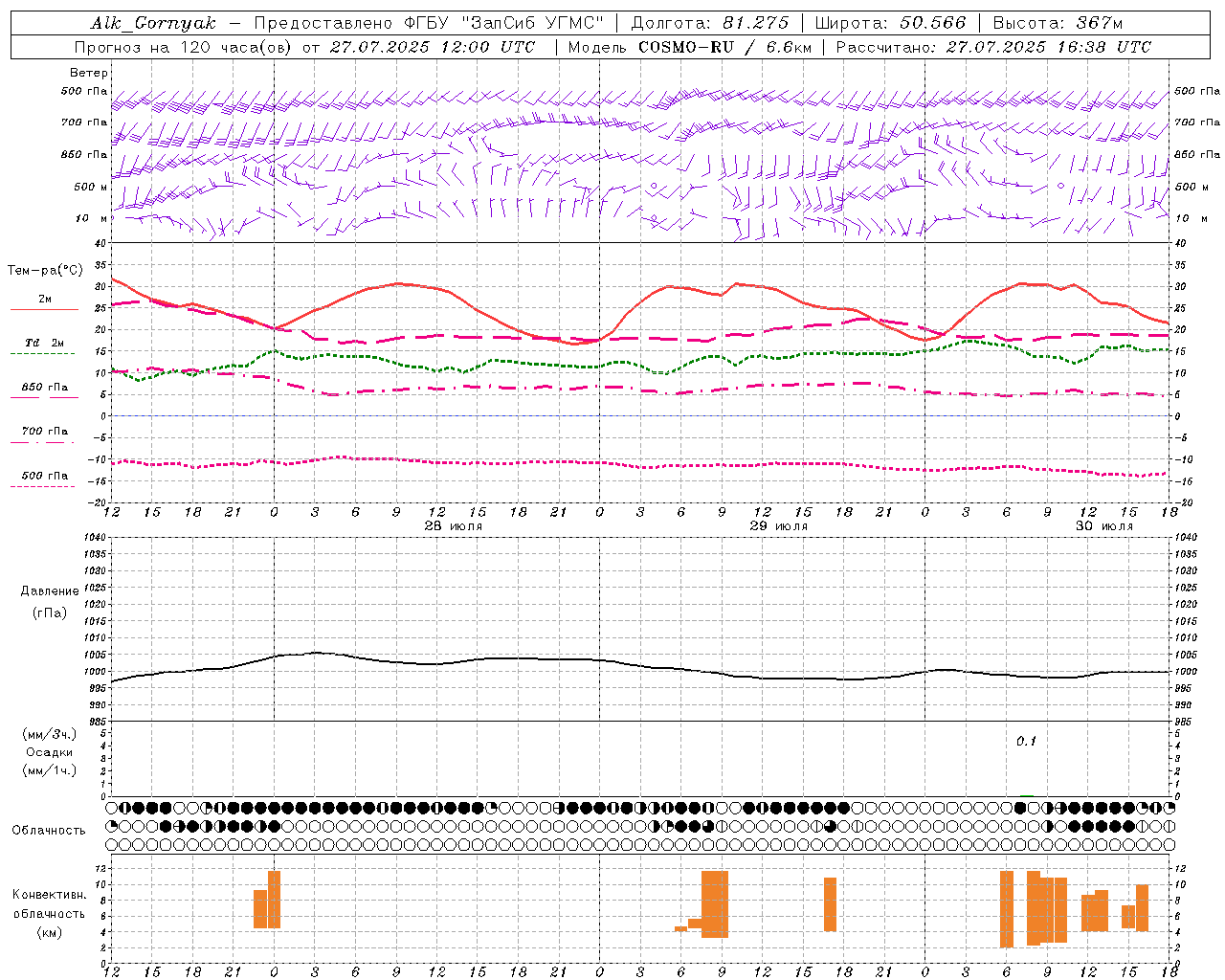This screenshot has width=1225, height=980.
Task: Click the 'Облачность' cloud cover label
Action: pyautogui.click(x=49, y=831)
